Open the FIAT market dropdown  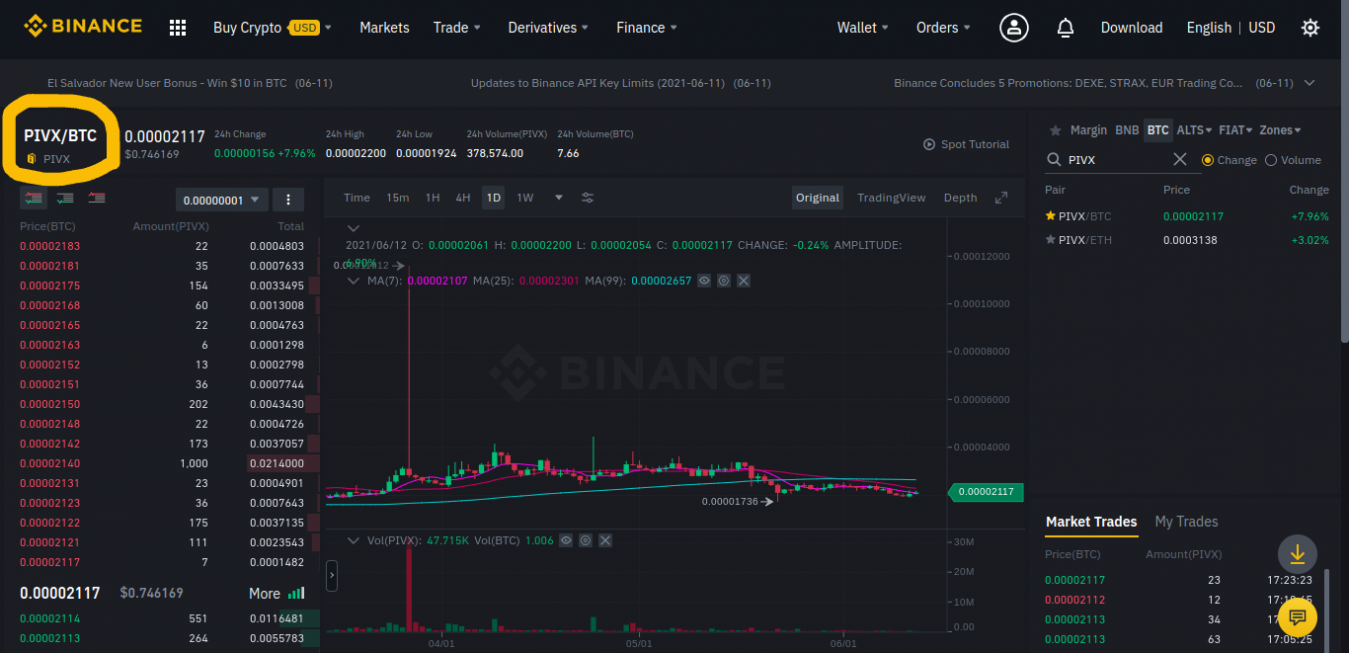pyautogui.click(x=1235, y=130)
